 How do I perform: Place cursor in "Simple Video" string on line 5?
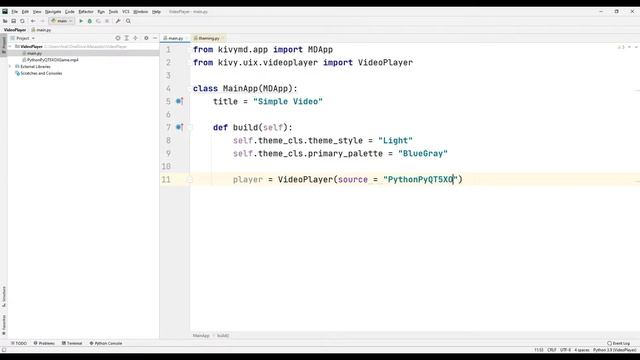pyautogui.click(x=288, y=101)
